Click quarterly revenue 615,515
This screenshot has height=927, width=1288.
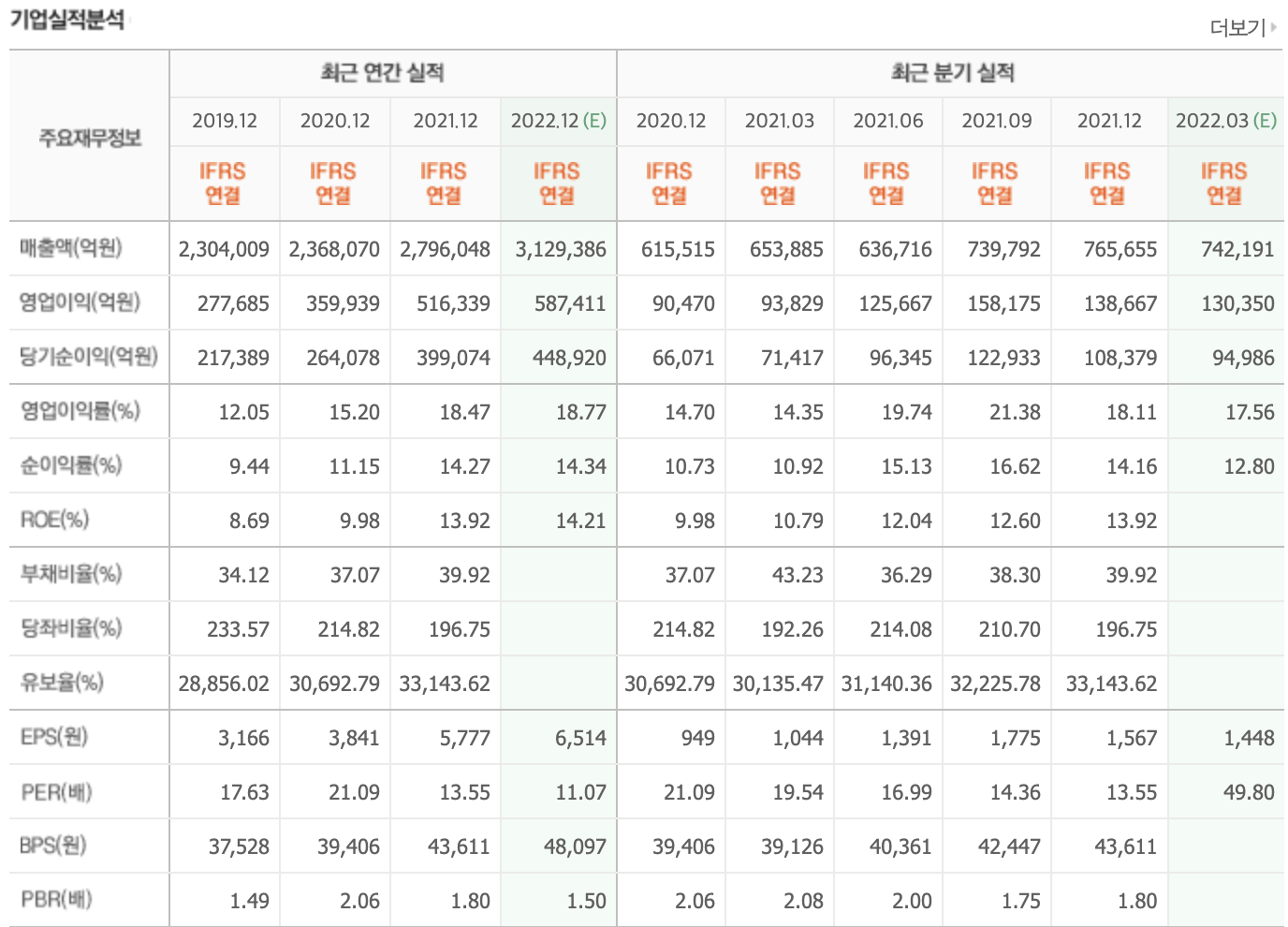pos(678,250)
